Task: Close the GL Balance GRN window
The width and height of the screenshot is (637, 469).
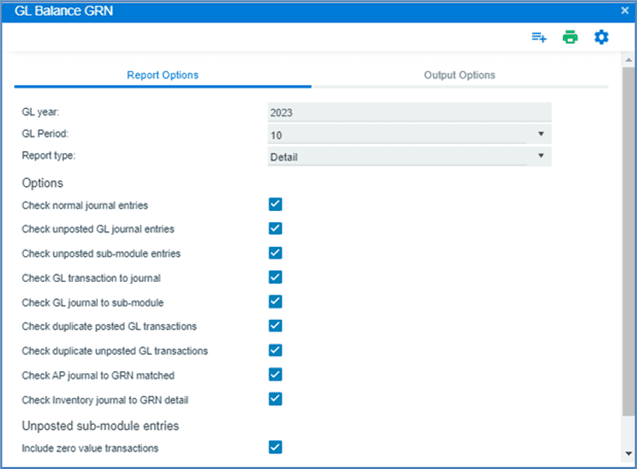Action: tap(625, 10)
